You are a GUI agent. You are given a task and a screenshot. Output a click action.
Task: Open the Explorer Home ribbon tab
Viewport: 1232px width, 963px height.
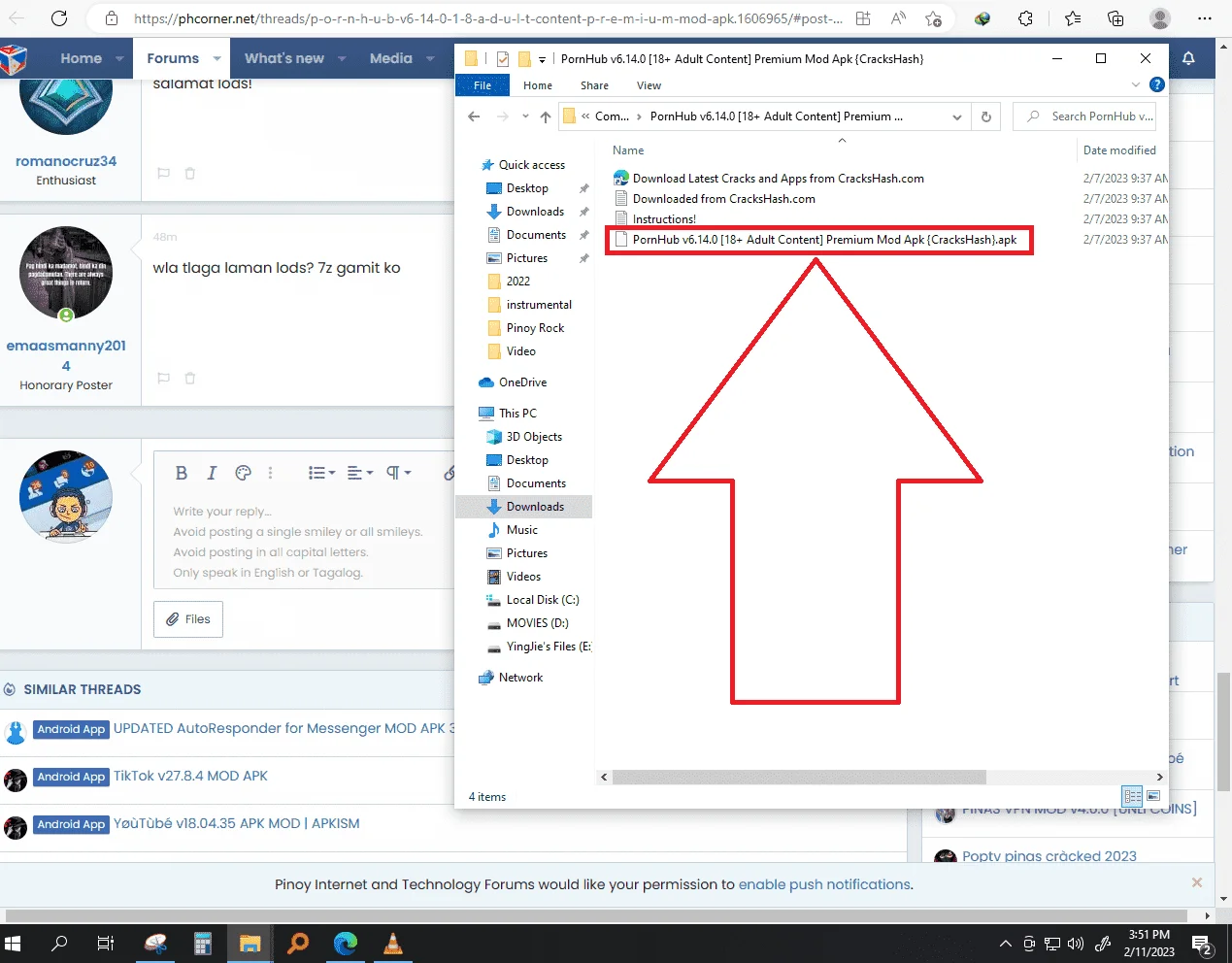(x=538, y=85)
